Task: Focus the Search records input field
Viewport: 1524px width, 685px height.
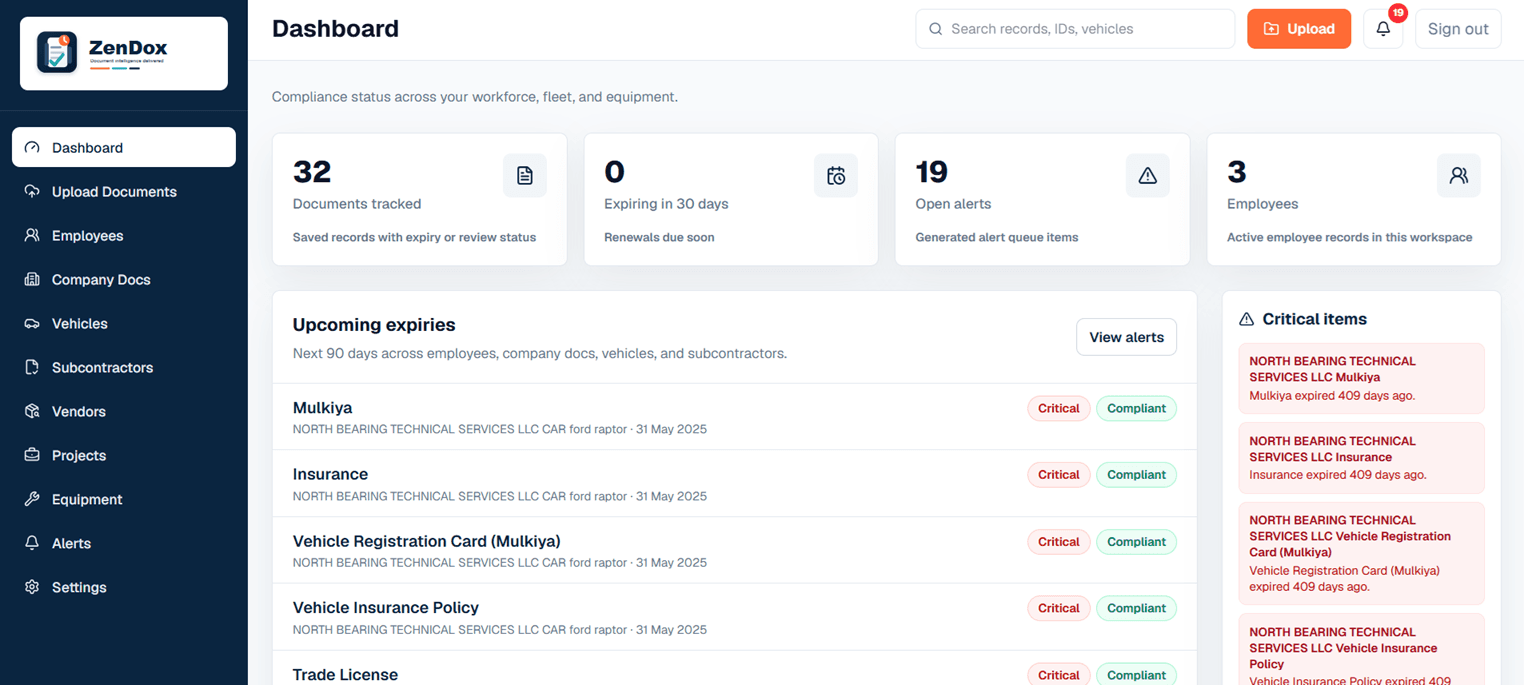Action: click(1075, 29)
